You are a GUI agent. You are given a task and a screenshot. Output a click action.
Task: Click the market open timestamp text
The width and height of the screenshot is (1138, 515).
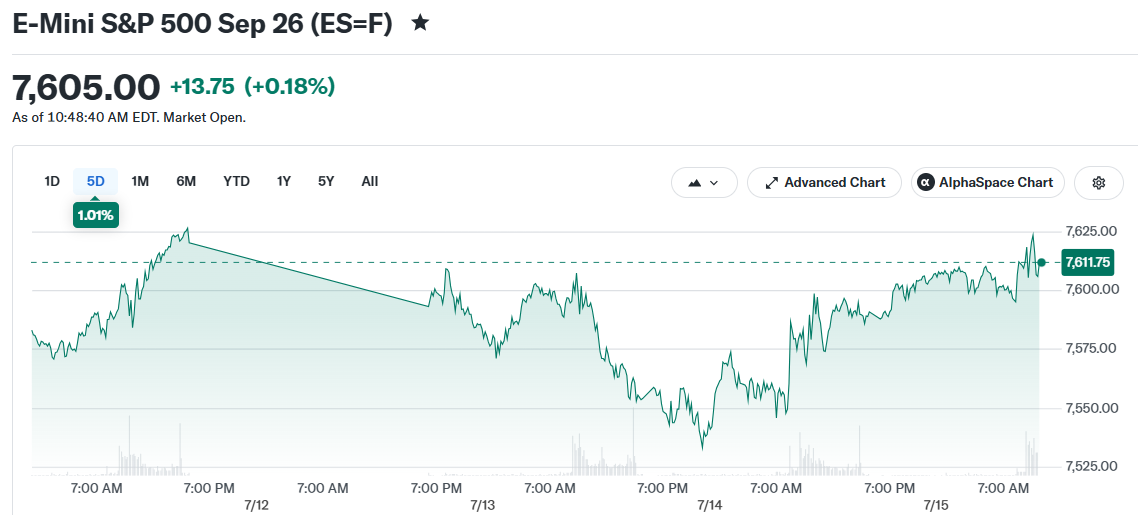point(129,118)
